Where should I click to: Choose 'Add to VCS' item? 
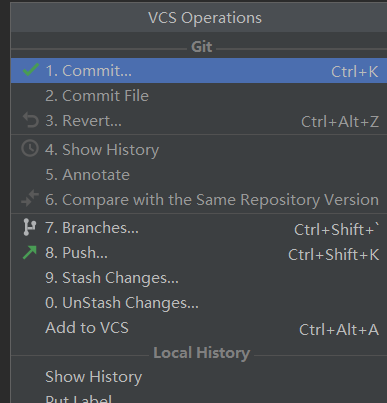tap(199, 328)
